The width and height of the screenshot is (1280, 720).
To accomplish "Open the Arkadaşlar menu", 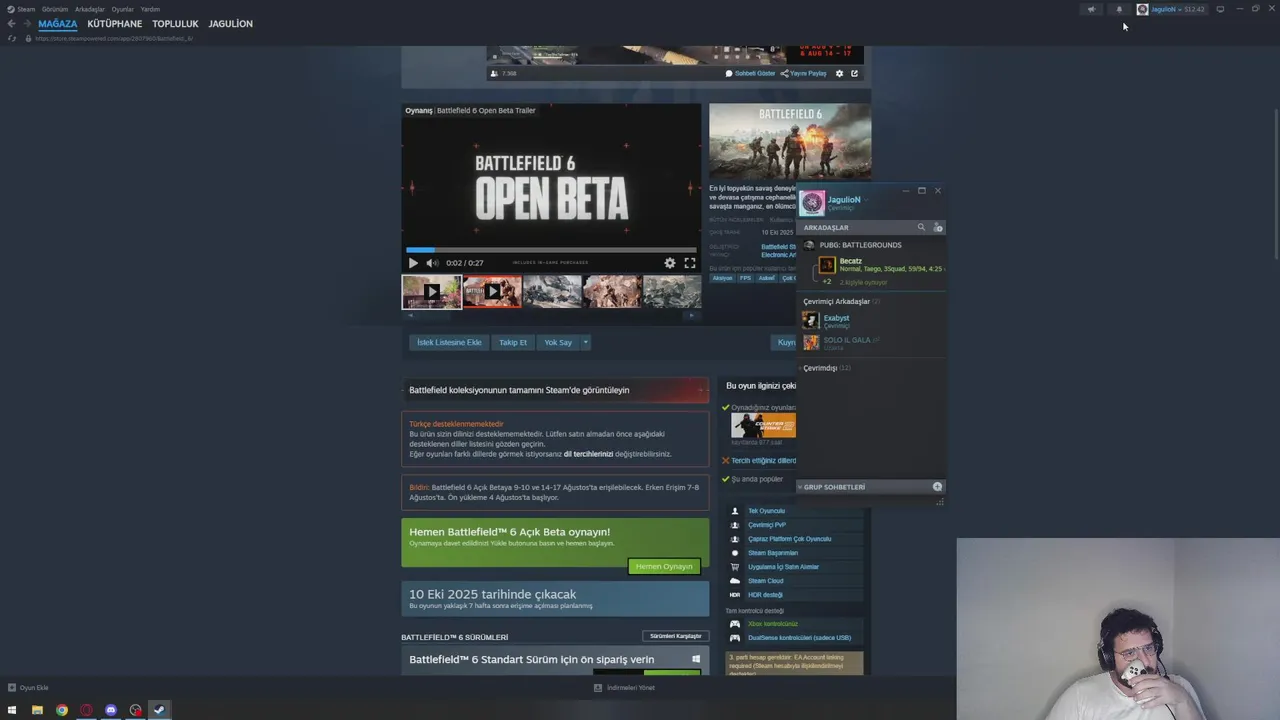I will [90, 9].
